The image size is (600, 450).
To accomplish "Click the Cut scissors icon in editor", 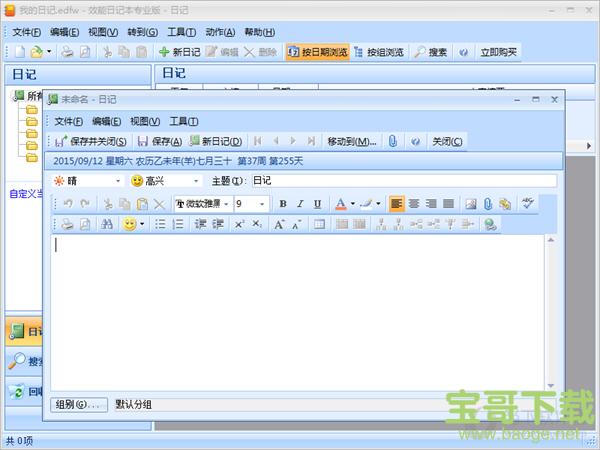I will (108, 204).
